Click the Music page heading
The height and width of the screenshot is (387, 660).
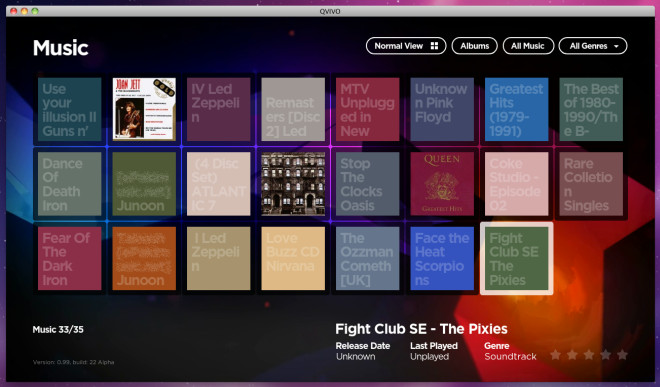tap(61, 48)
